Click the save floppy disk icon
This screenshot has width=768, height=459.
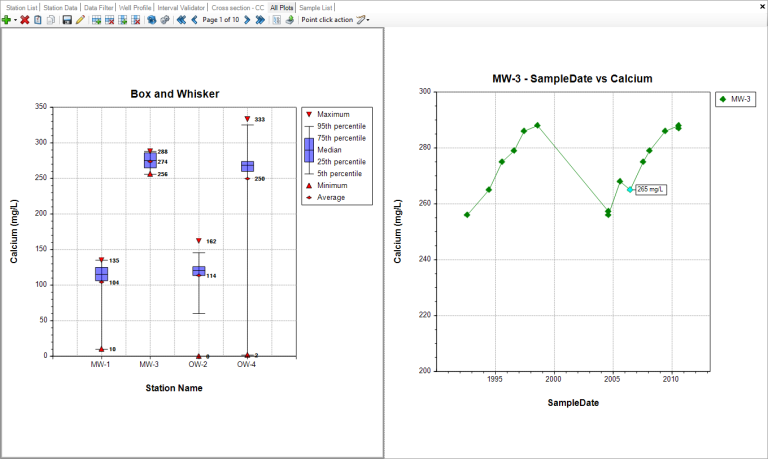(66, 19)
